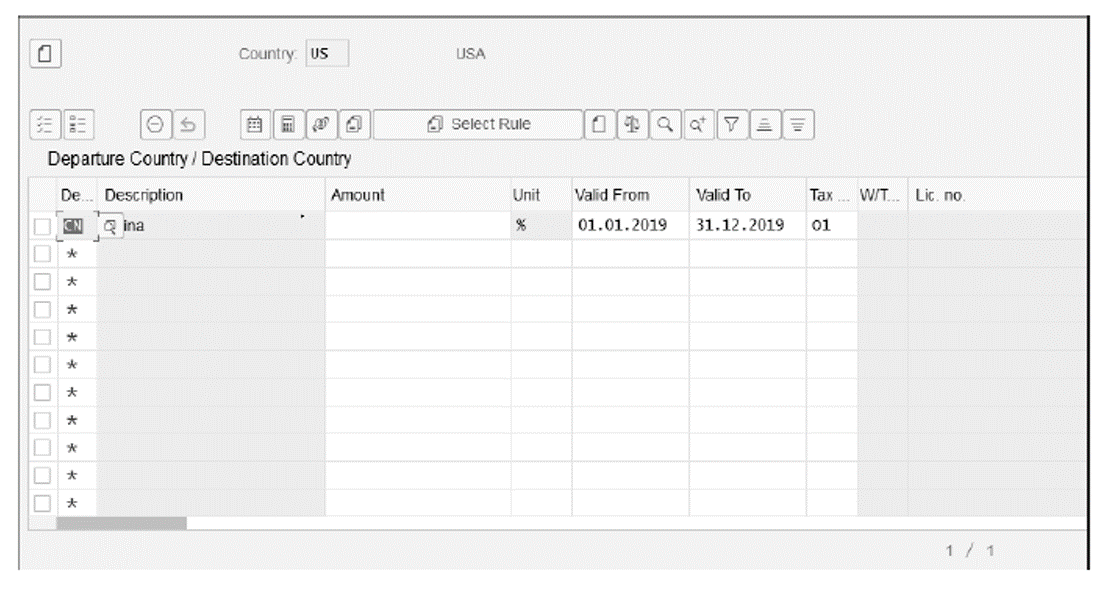Click the find next search icon
The image size is (1105, 590).
pos(697,125)
